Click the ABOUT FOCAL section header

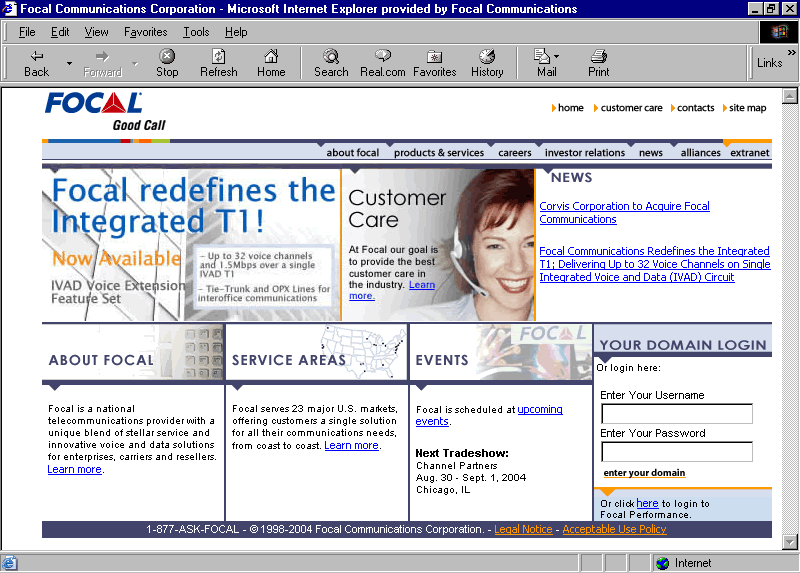pos(133,353)
